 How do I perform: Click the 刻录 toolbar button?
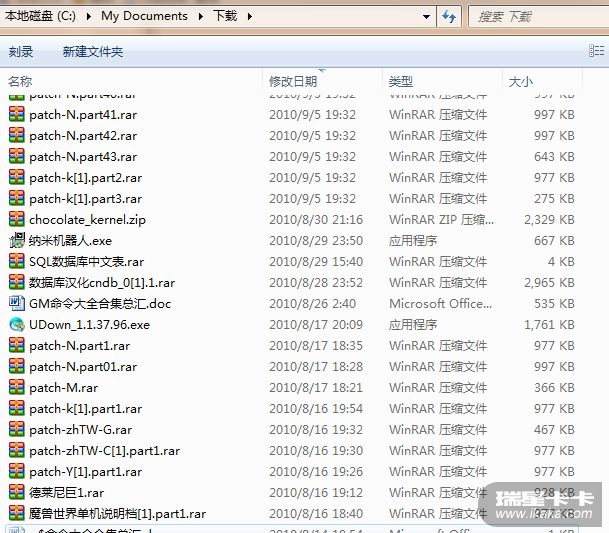click(x=21, y=51)
